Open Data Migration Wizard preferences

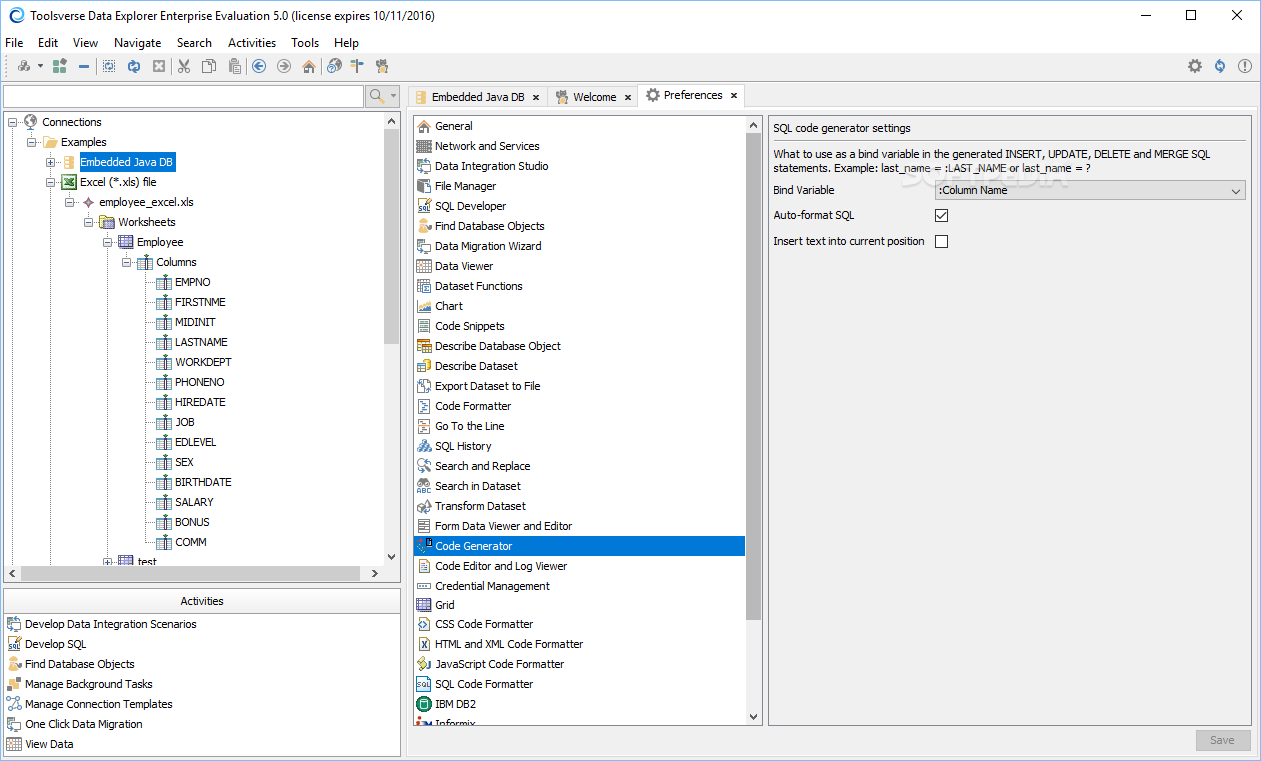tap(488, 246)
